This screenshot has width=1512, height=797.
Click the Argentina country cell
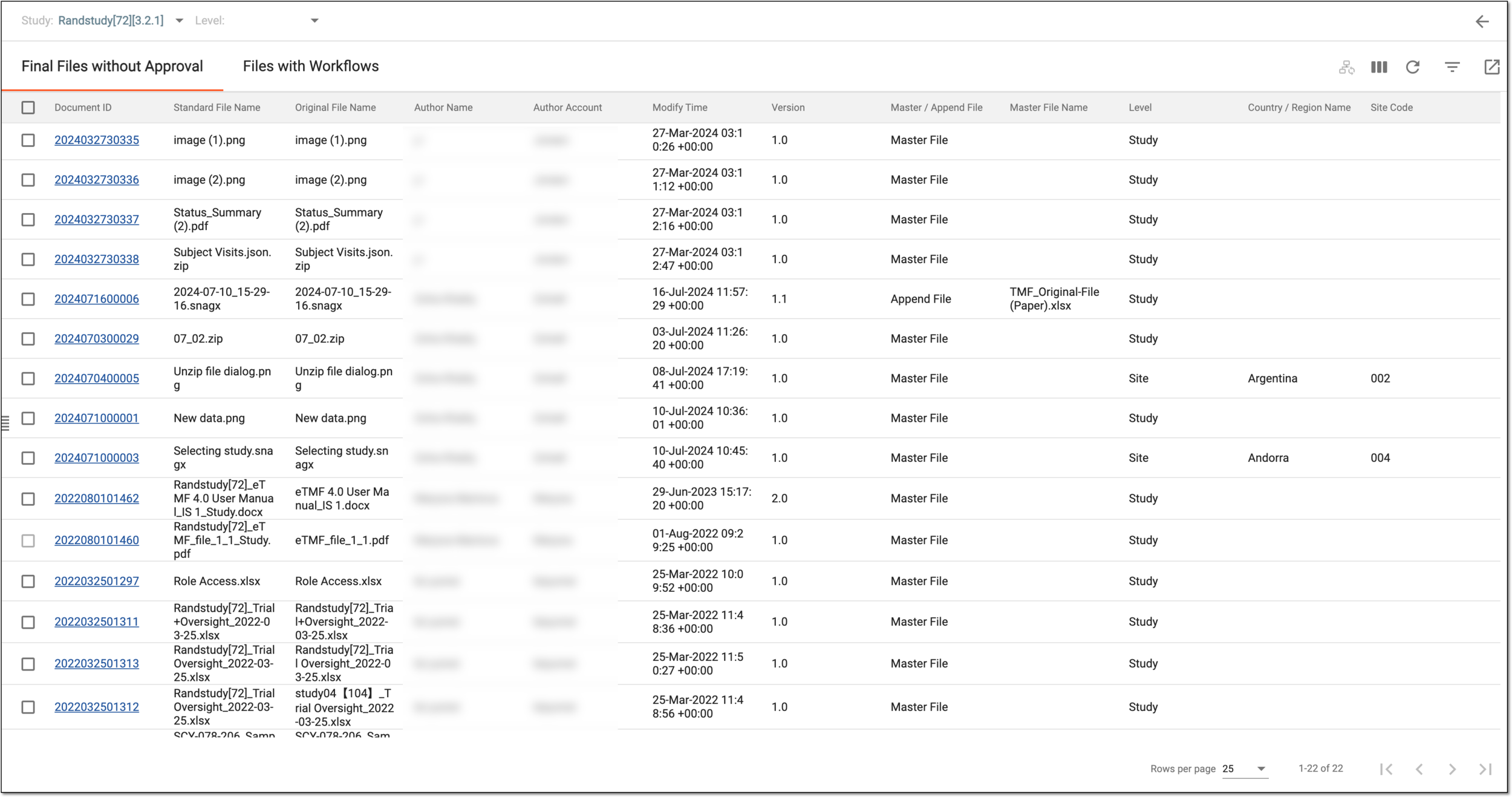click(1272, 379)
